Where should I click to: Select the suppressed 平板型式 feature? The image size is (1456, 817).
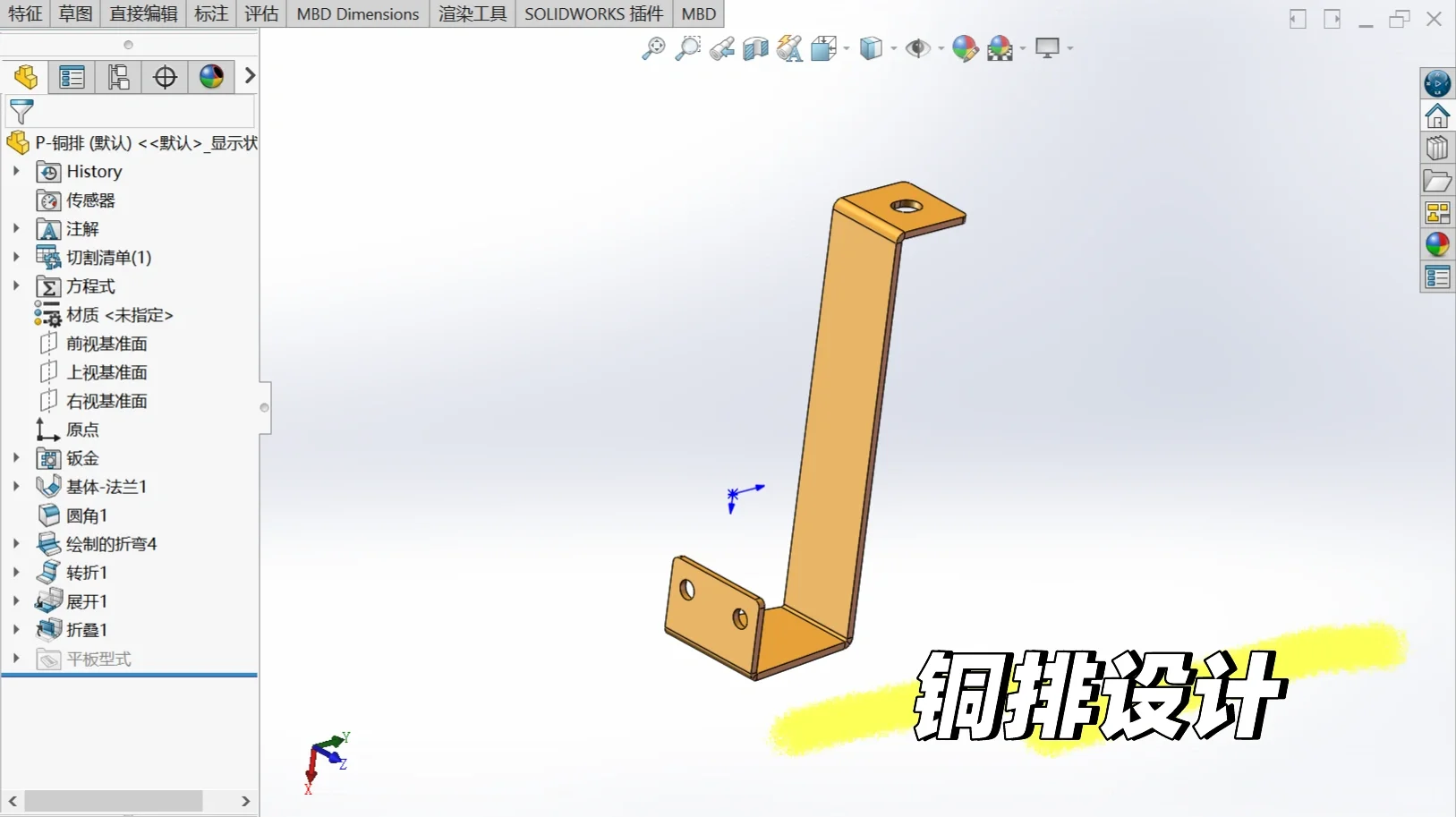click(x=84, y=659)
